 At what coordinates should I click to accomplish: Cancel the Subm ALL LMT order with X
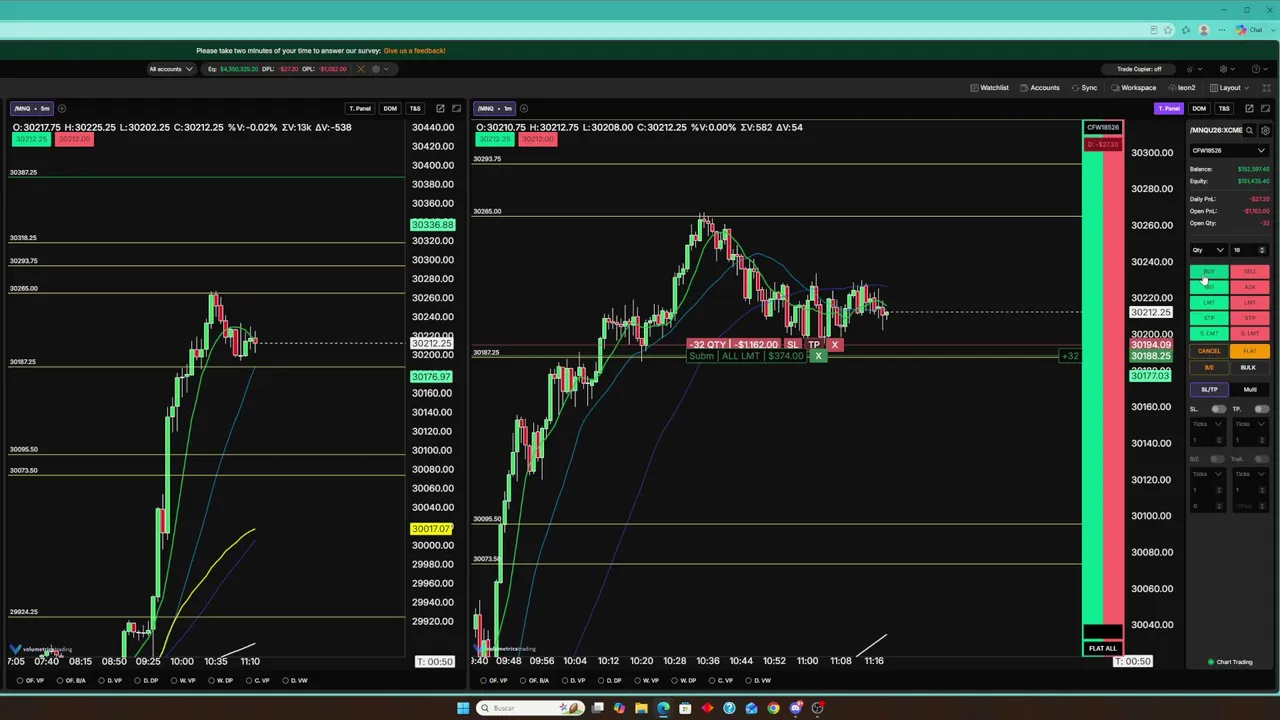pyautogui.click(x=818, y=356)
